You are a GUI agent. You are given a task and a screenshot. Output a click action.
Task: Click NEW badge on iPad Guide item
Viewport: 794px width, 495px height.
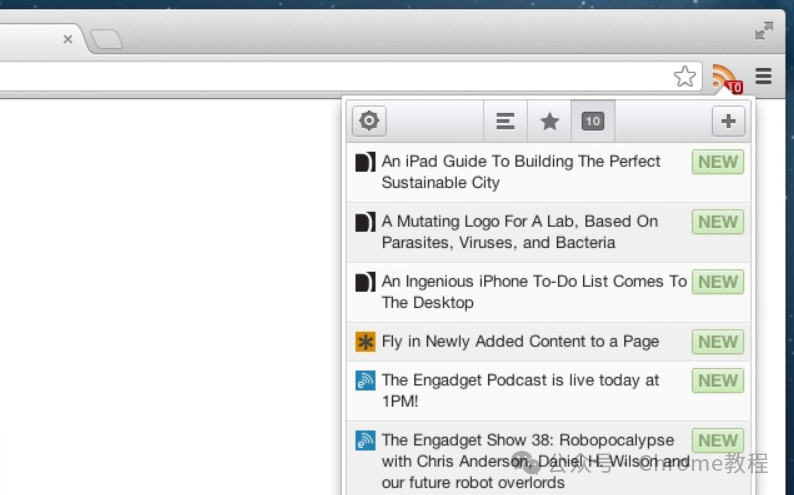pos(718,162)
